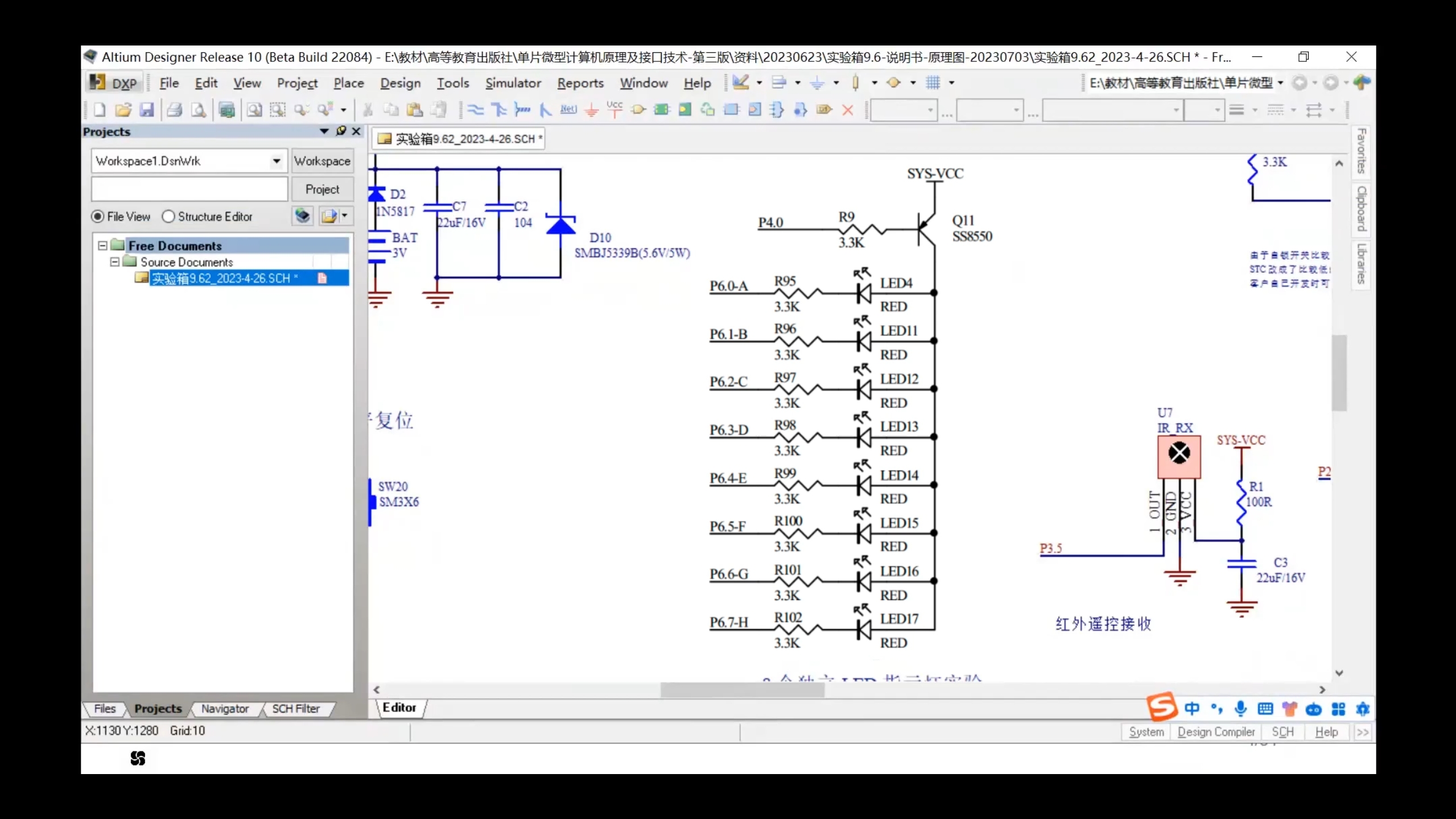Viewport: 1456px width, 819px height.
Task: Click the horizontal scrollbar thumb
Action: tap(742, 690)
